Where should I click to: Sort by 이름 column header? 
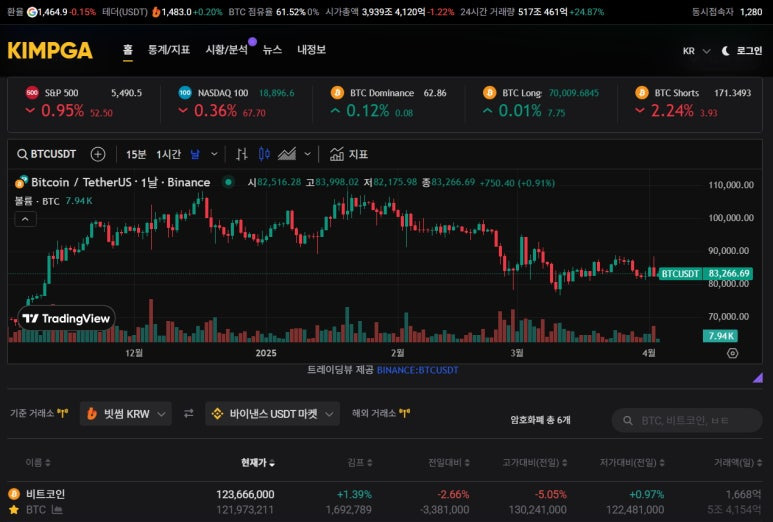pyautogui.click(x=38, y=462)
